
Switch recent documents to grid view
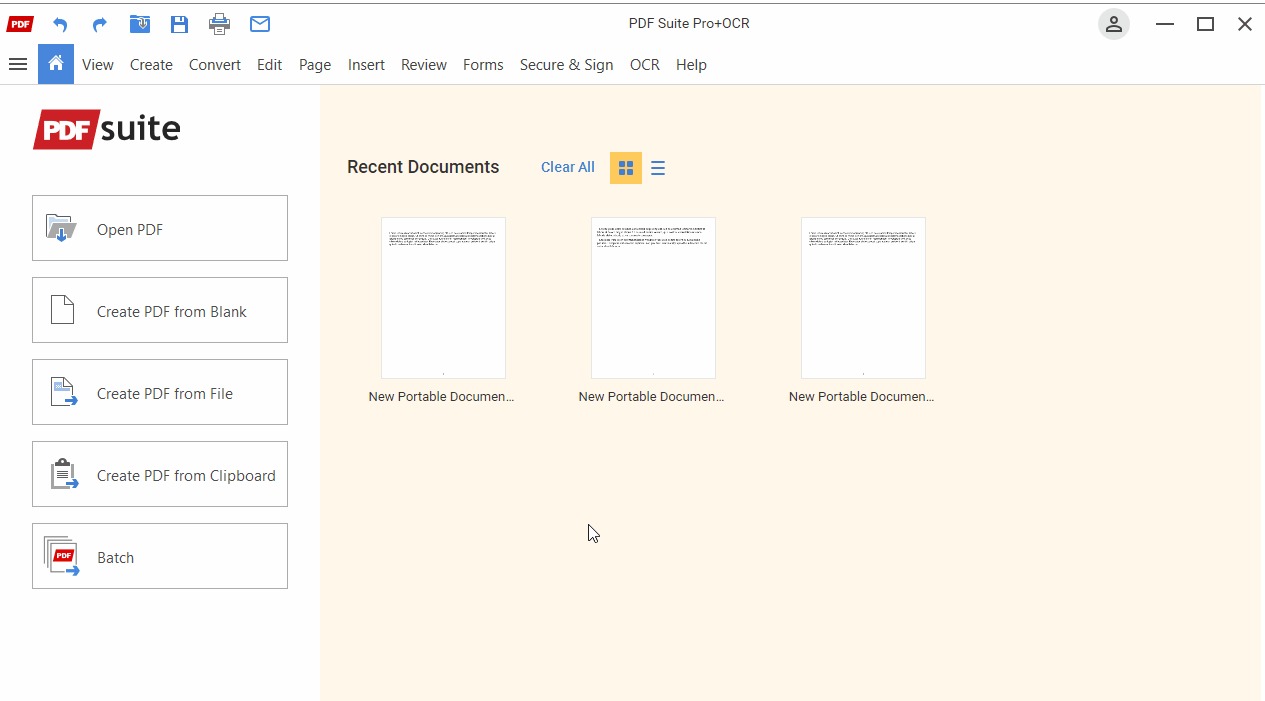pos(626,168)
